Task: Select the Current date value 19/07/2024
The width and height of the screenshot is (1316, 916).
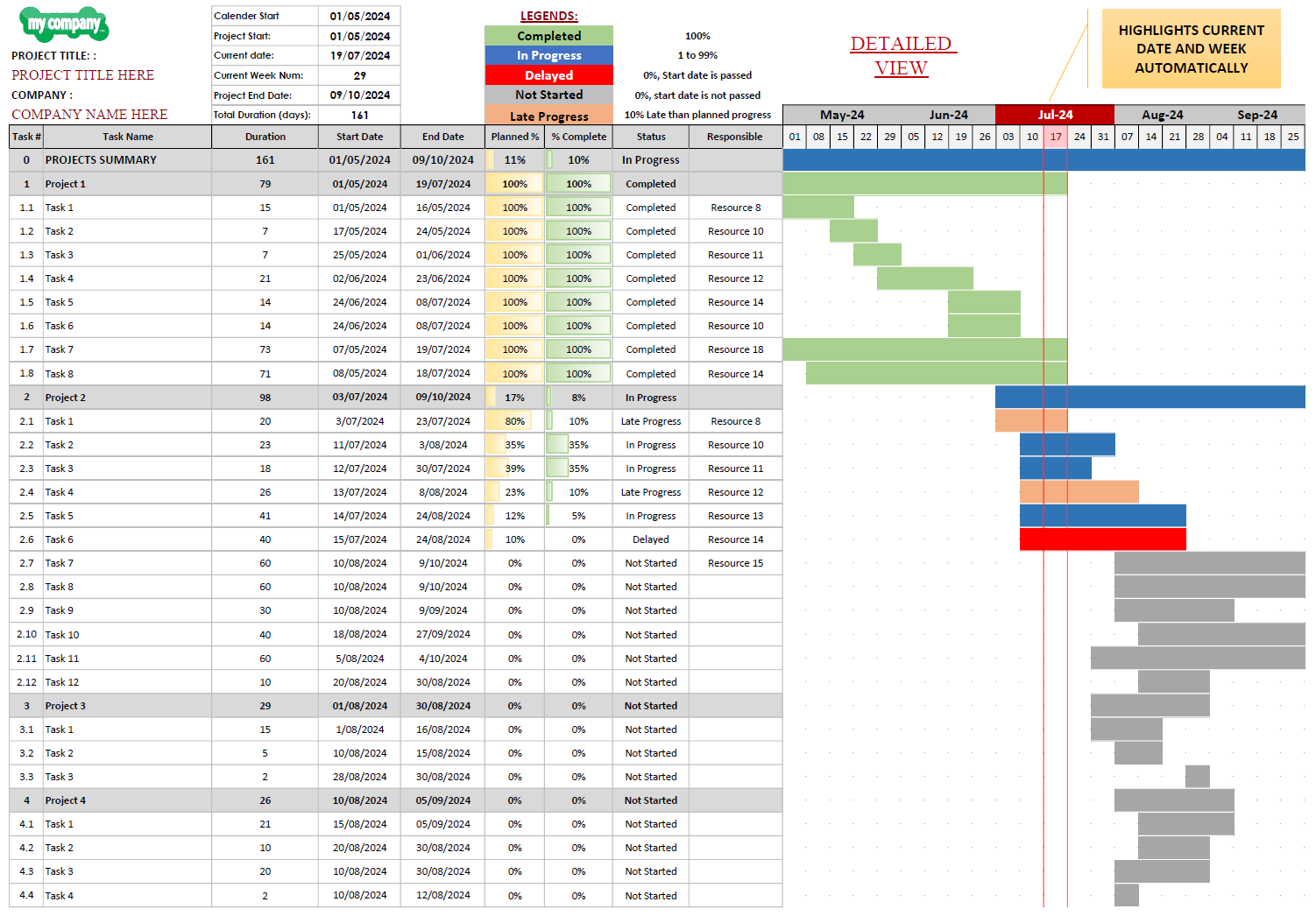Action: point(359,55)
